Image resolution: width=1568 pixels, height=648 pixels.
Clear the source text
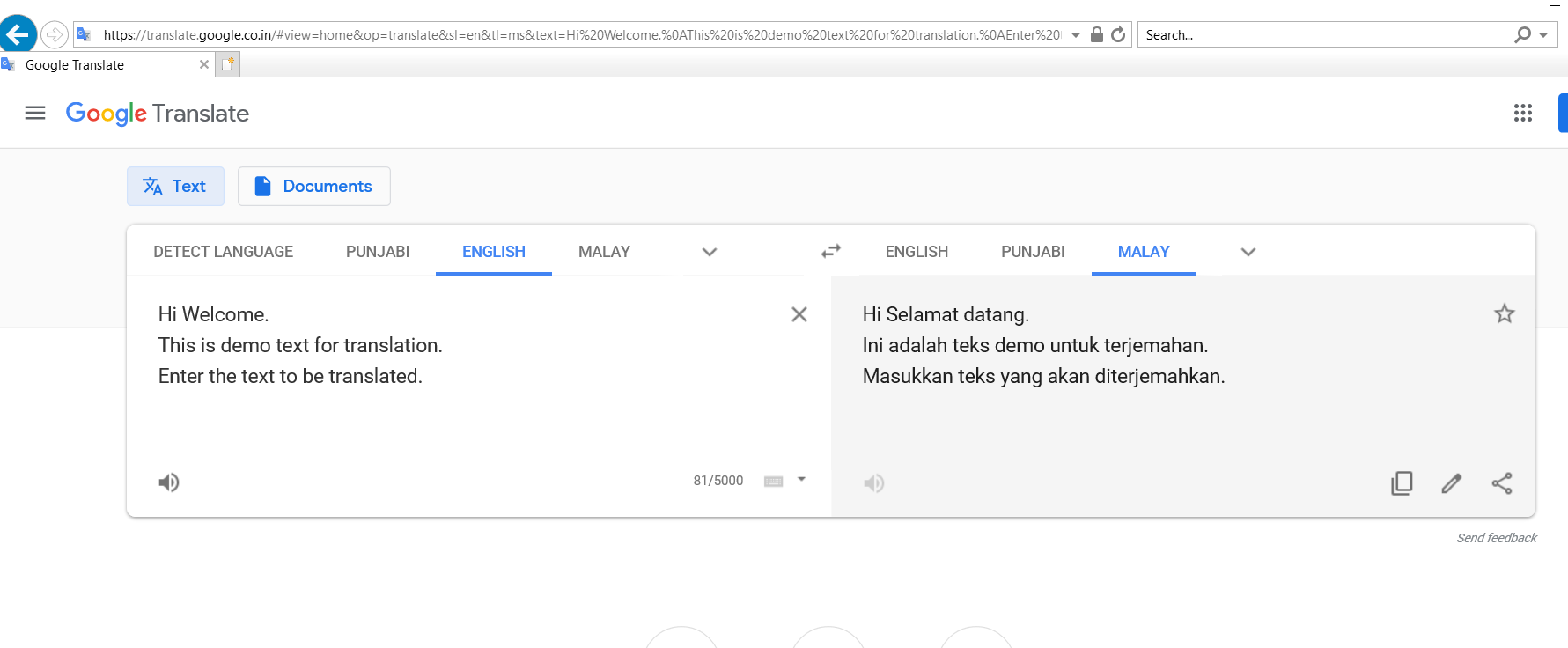pyautogui.click(x=799, y=314)
